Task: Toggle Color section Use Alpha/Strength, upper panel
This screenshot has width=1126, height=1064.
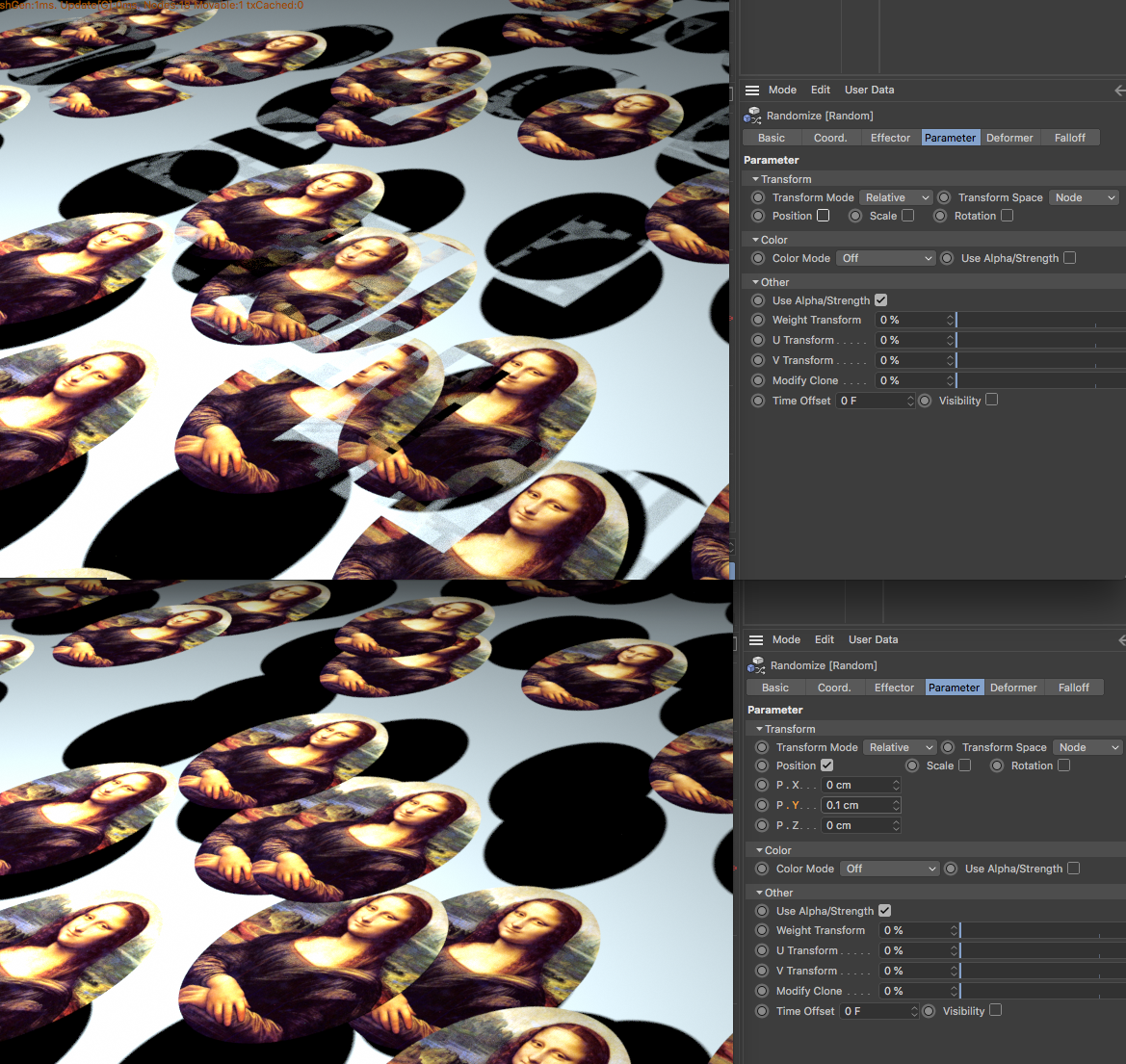Action: pos(1070,258)
